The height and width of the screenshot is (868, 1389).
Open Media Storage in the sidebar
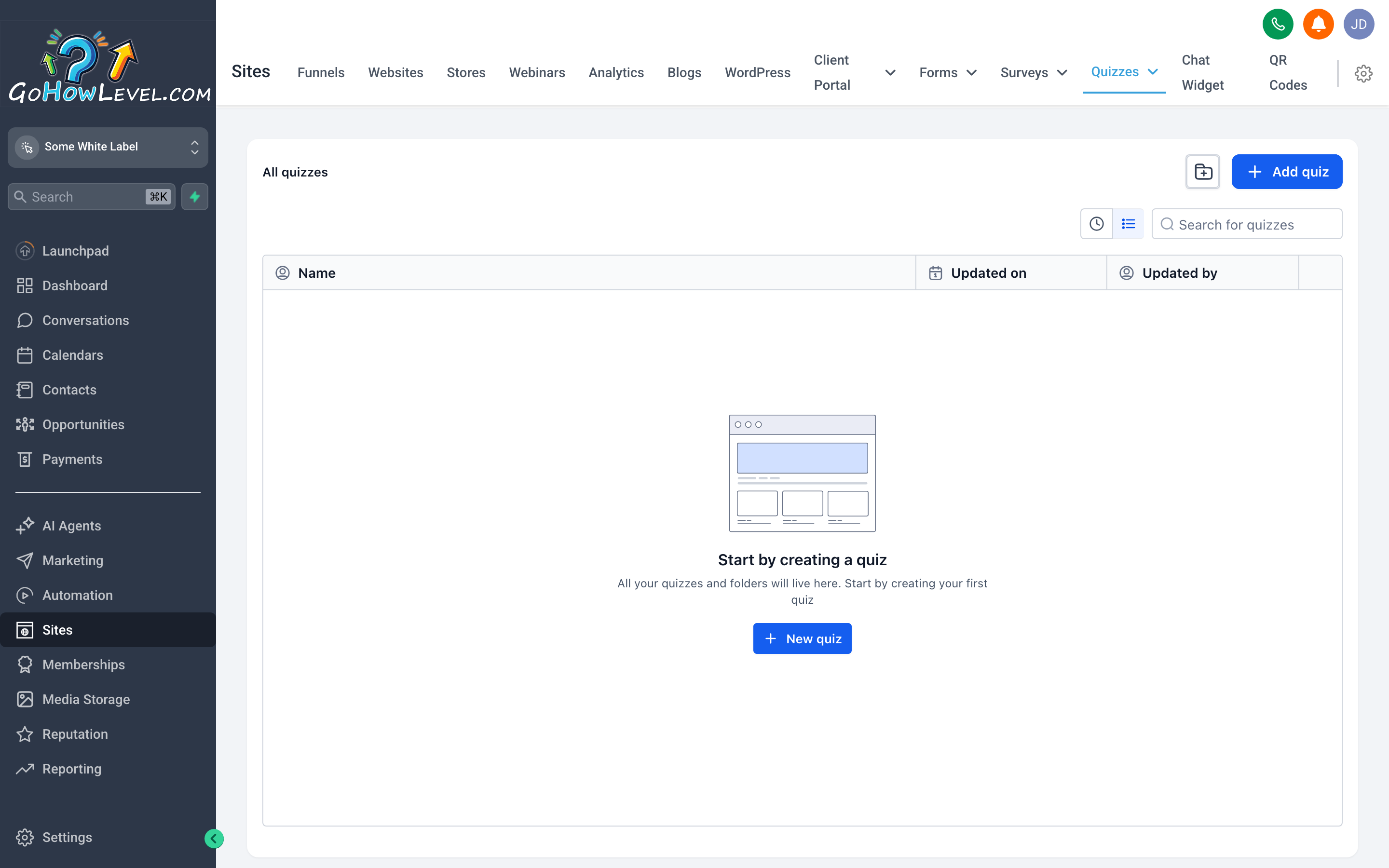(108, 699)
